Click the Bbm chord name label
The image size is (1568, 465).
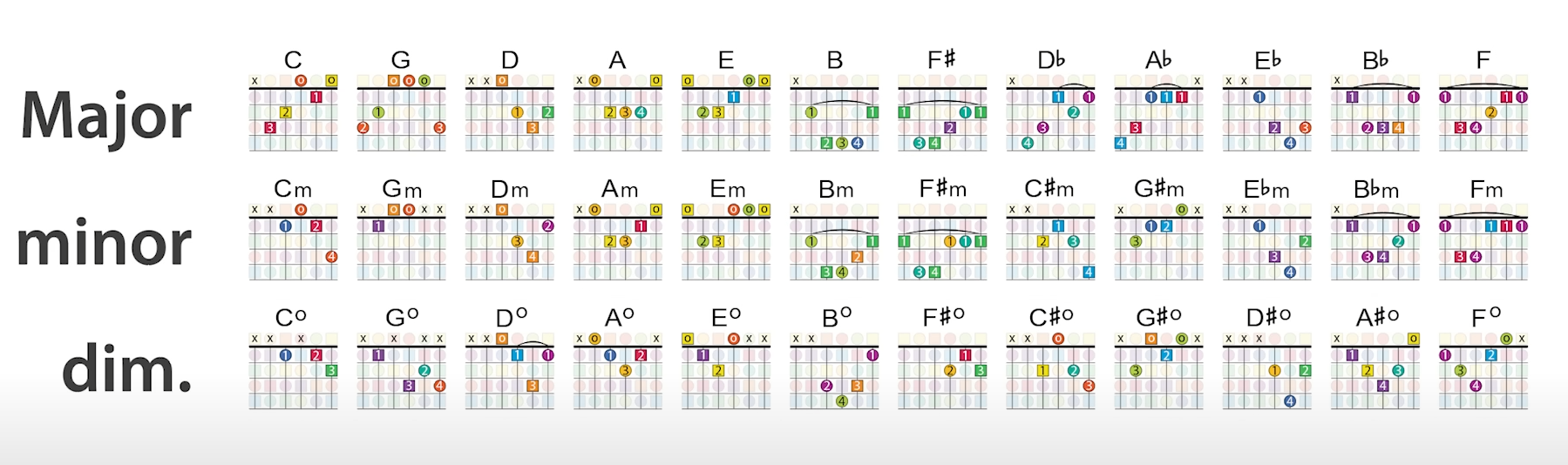click(1375, 189)
